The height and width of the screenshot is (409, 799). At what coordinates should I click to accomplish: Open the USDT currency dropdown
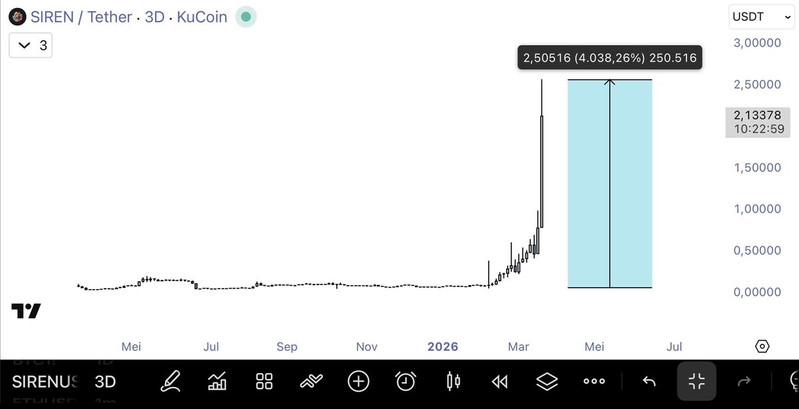click(761, 17)
